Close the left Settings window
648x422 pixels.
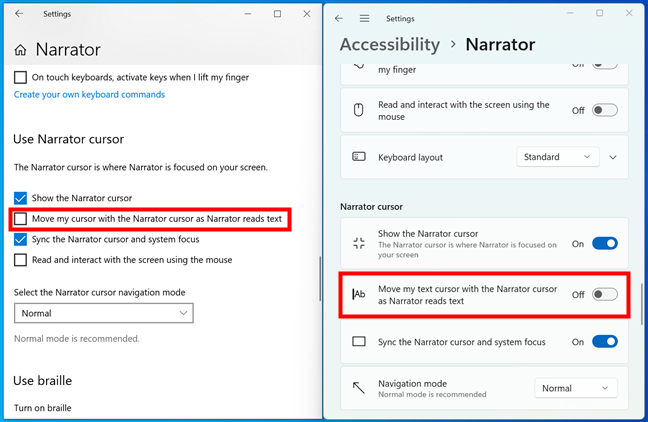307,14
